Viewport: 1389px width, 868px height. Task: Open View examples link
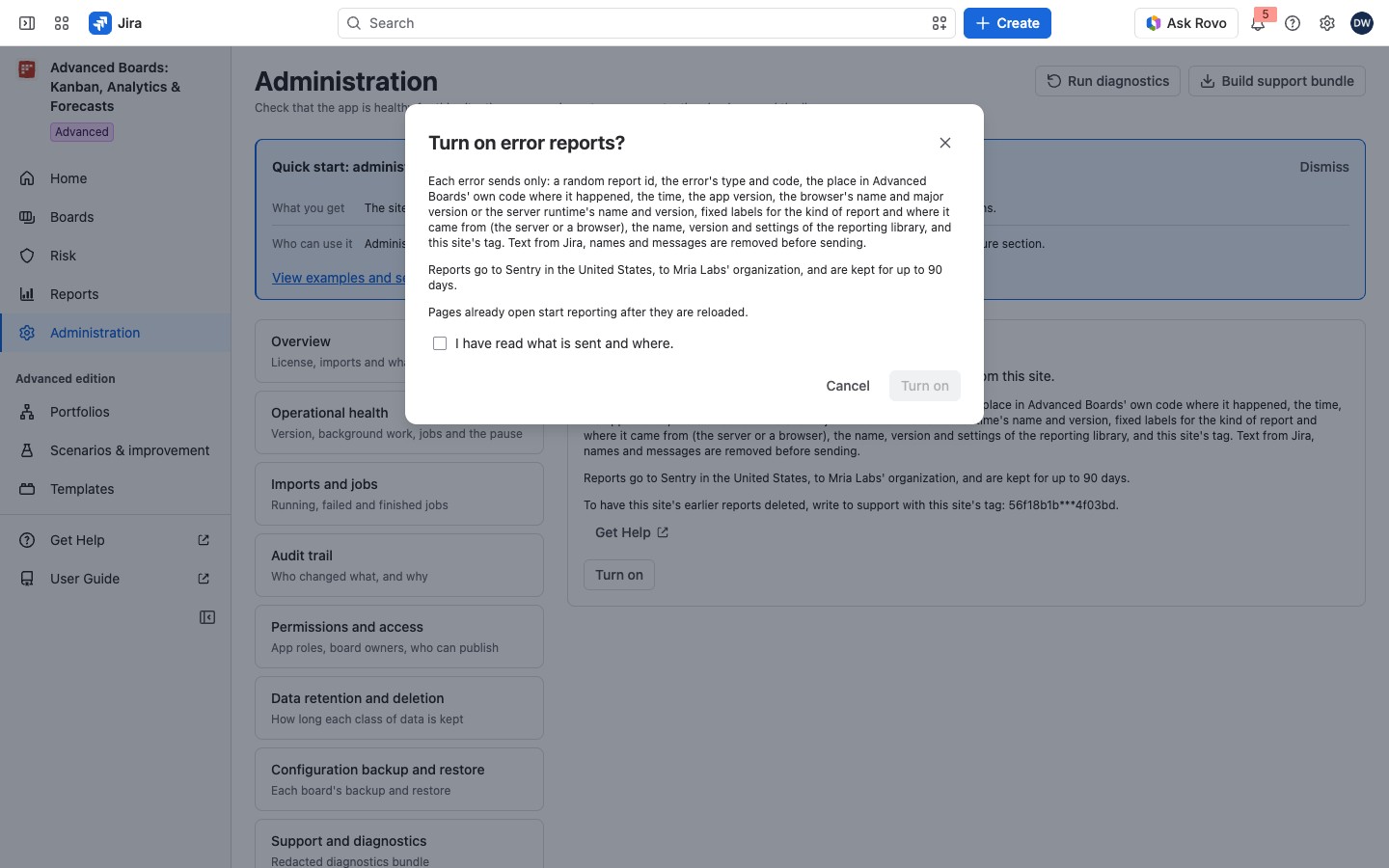click(x=339, y=278)
